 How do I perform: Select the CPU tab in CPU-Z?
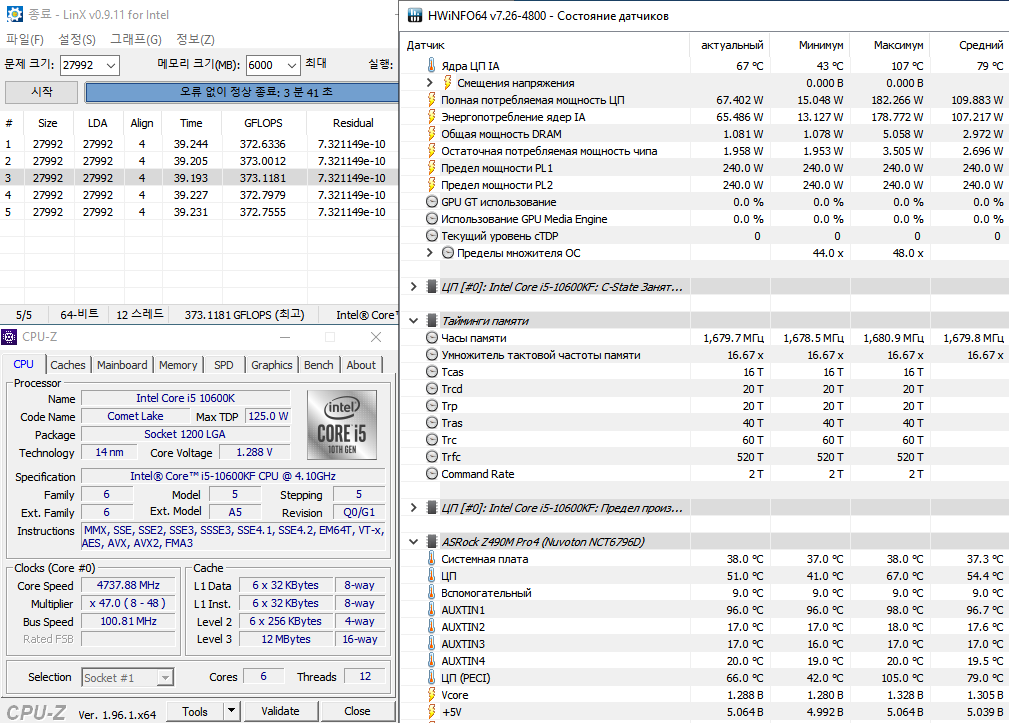(x=24, y=363)
